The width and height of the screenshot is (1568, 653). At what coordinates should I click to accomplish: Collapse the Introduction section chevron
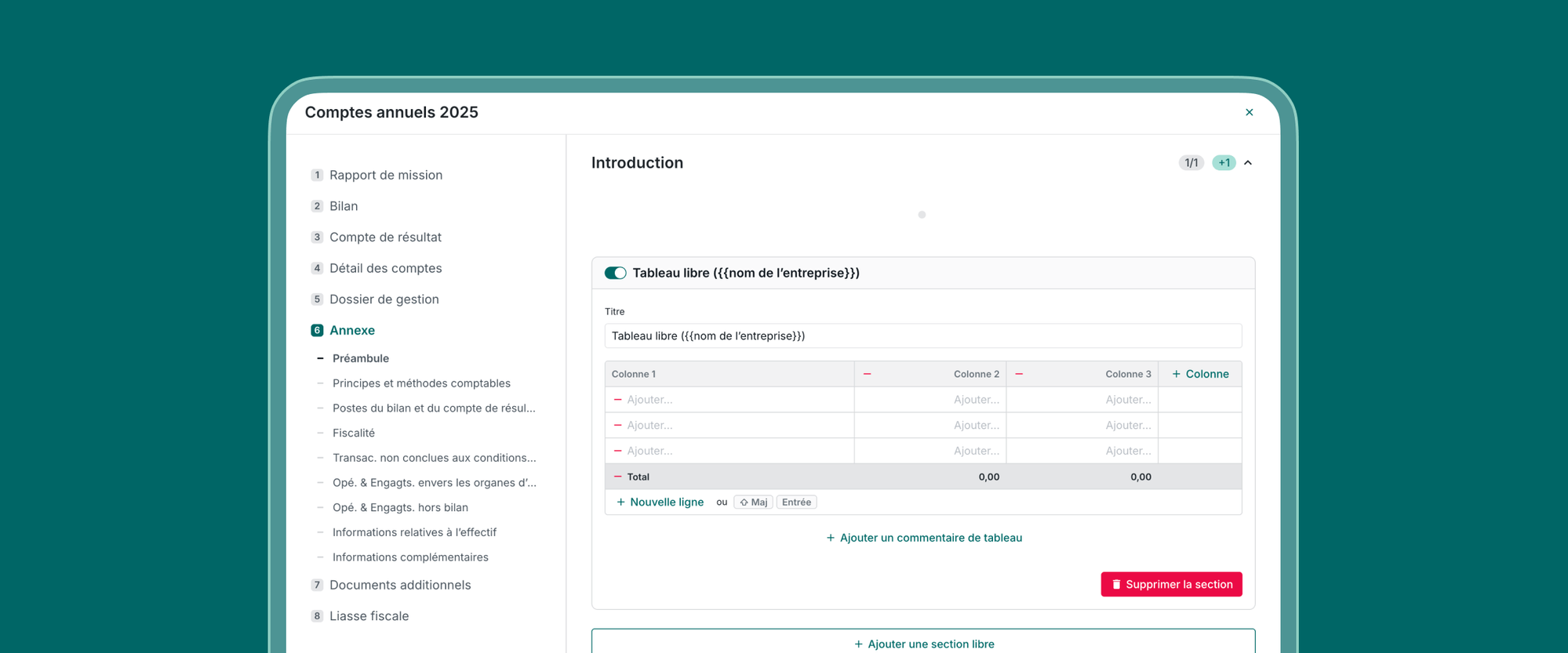click(1248, 163)
